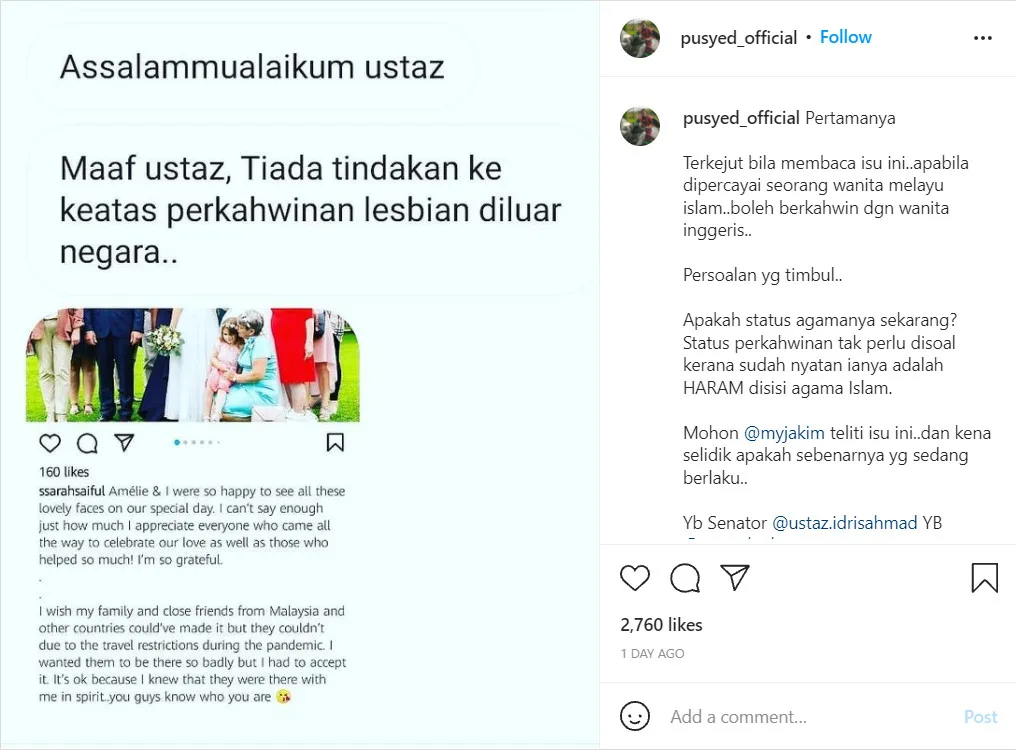
Task: Click the bookmark icon in the embedded screenshot
Action: [335, 443]
